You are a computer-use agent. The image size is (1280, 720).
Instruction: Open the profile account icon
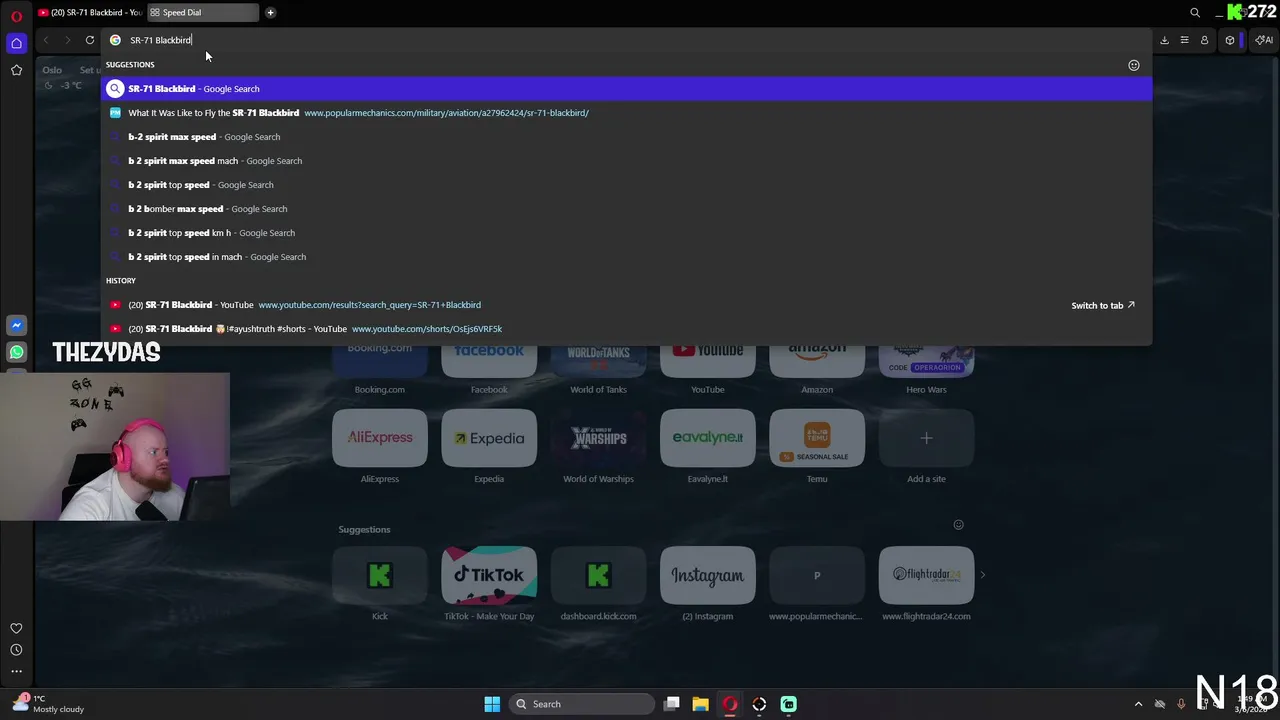click(1204, 40)
